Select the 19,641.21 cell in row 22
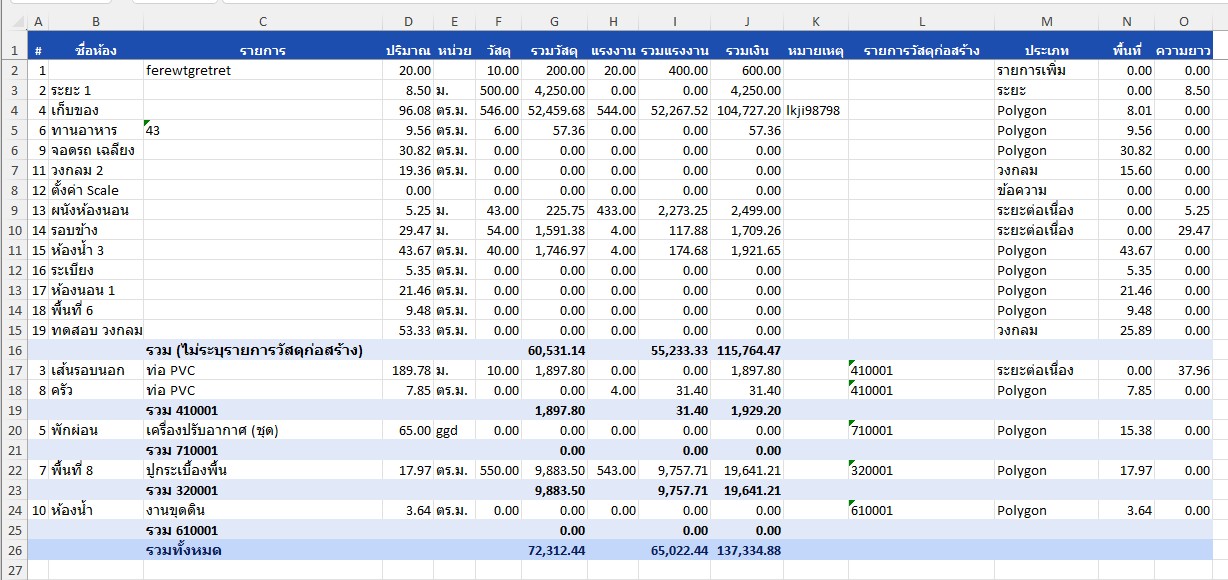 748,470
